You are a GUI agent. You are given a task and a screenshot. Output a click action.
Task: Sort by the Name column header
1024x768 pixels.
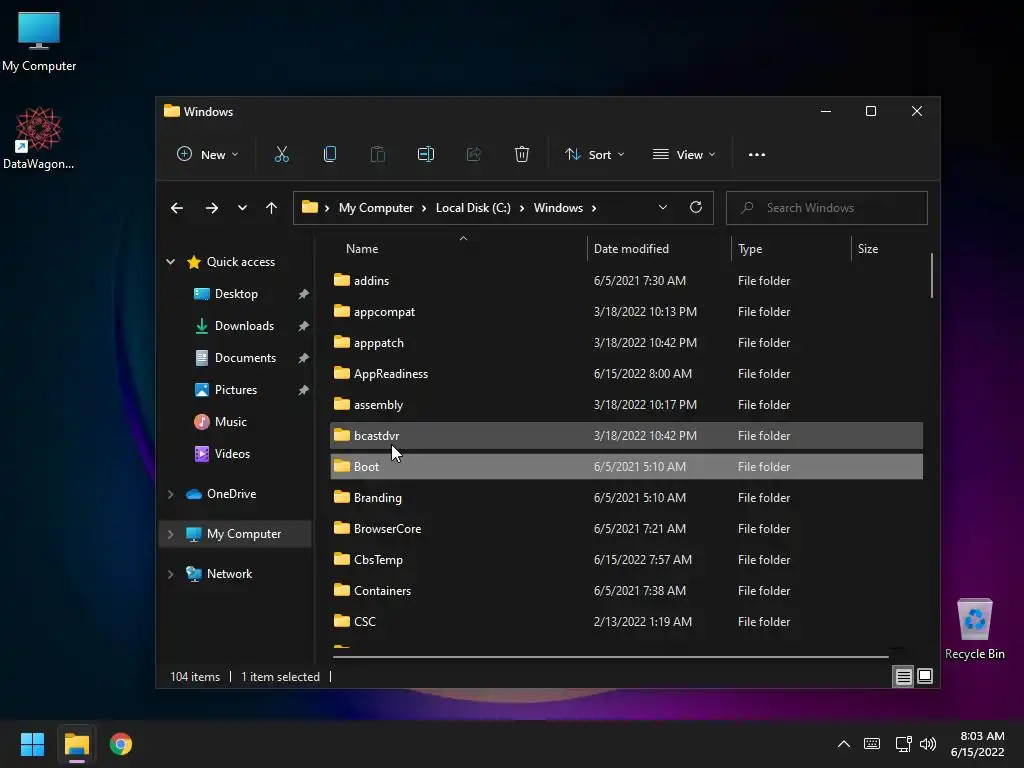362,249
